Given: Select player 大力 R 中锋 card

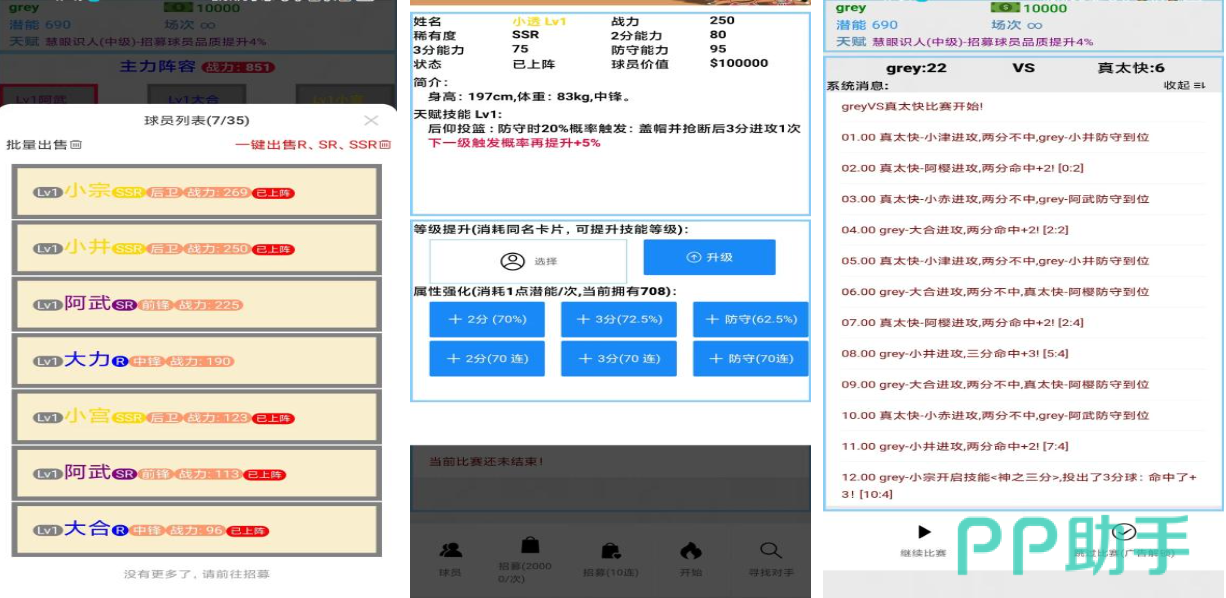Looking at the screenshot, I should (196, 361).
